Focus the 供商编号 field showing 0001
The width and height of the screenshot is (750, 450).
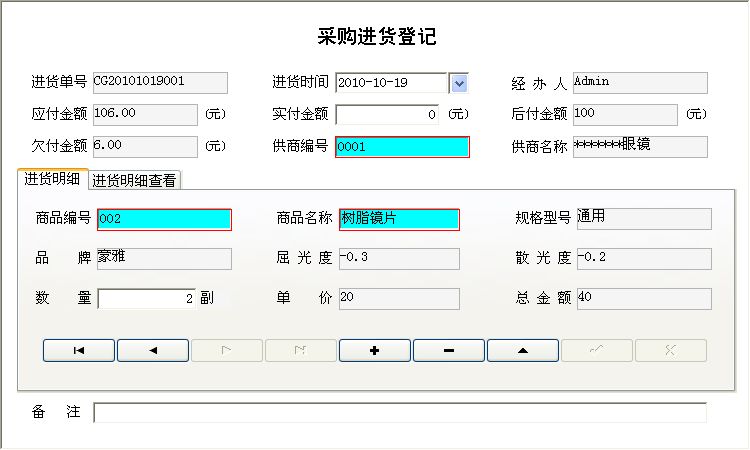tap(402, 147)
